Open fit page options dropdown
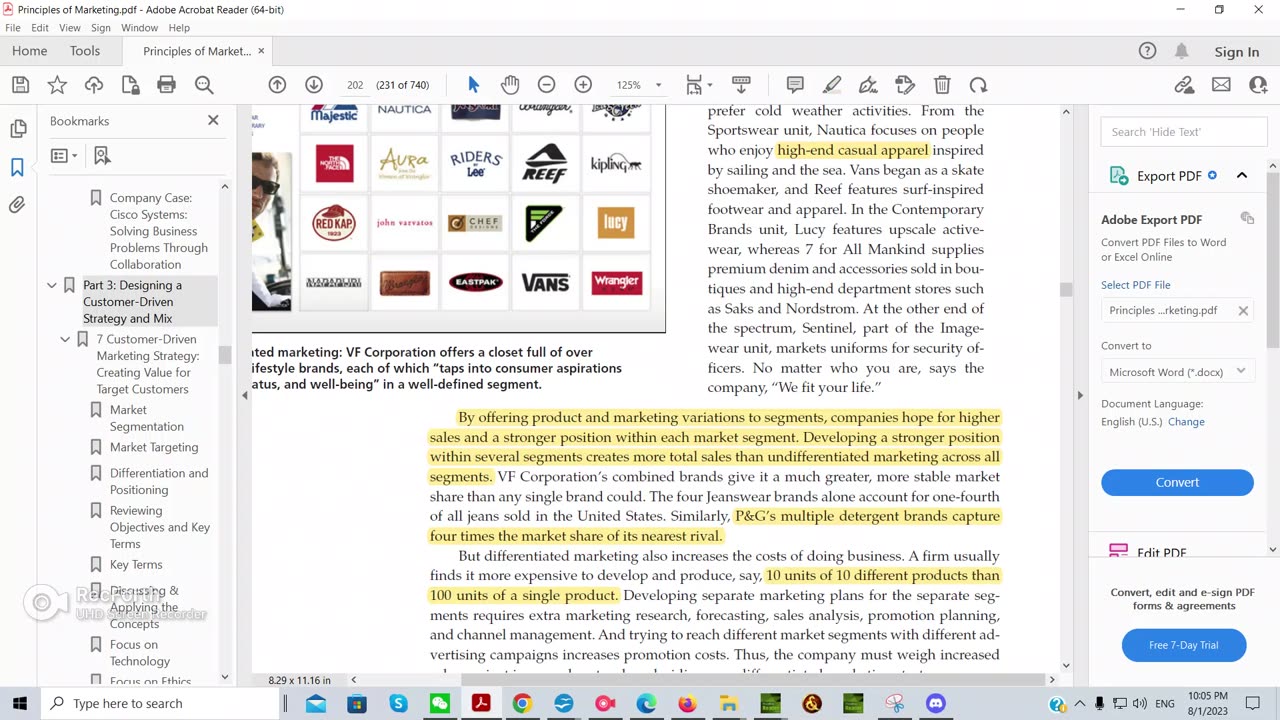 pos(699,85)
